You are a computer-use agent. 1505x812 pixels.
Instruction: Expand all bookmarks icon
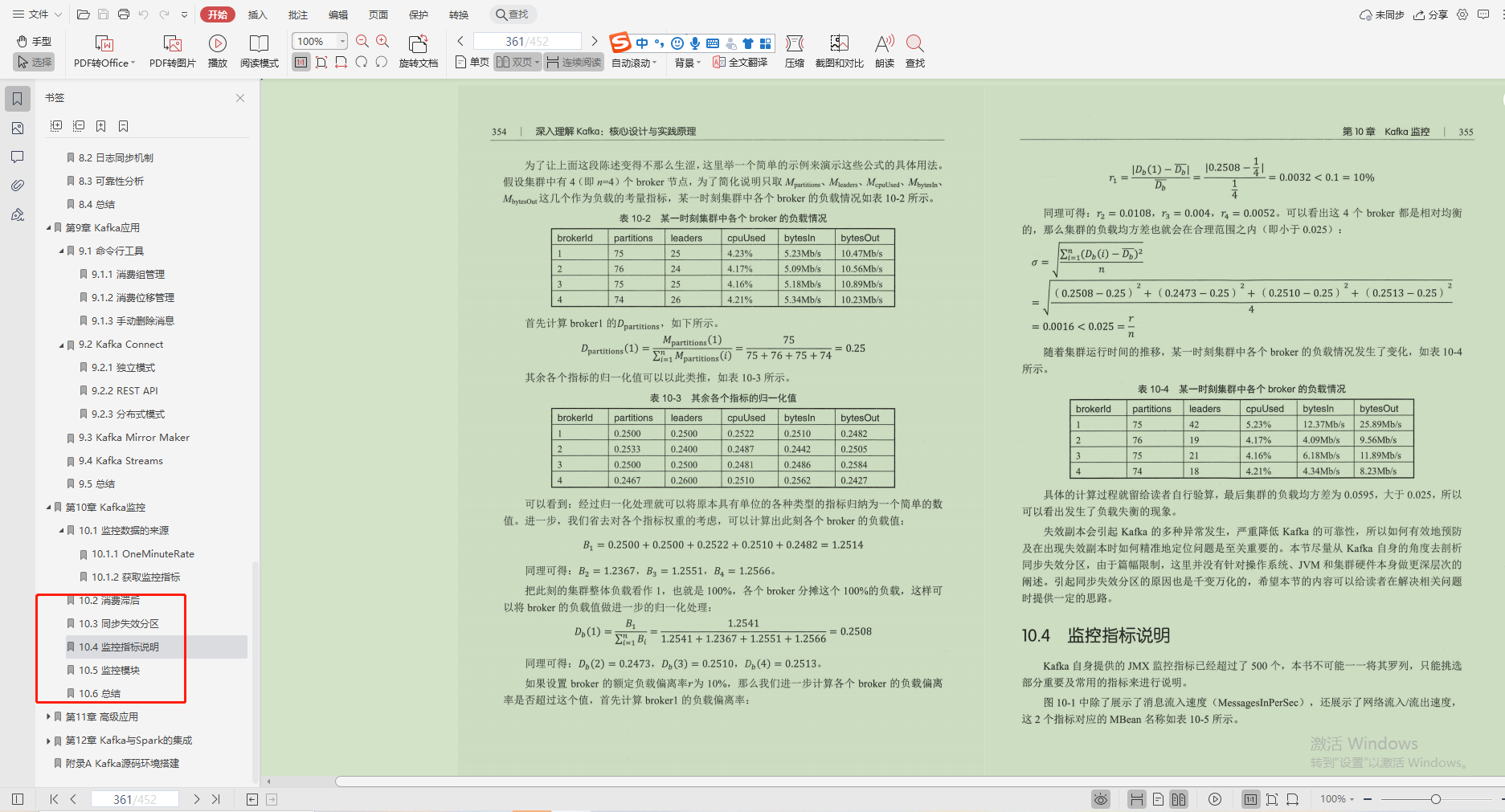[56, 126]
